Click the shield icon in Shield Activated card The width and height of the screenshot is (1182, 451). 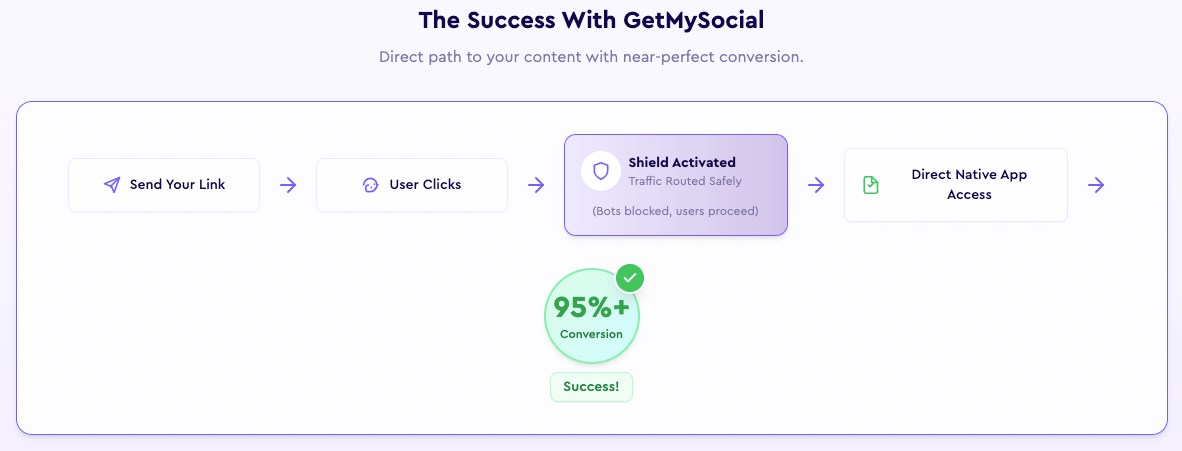pos(601,171)
